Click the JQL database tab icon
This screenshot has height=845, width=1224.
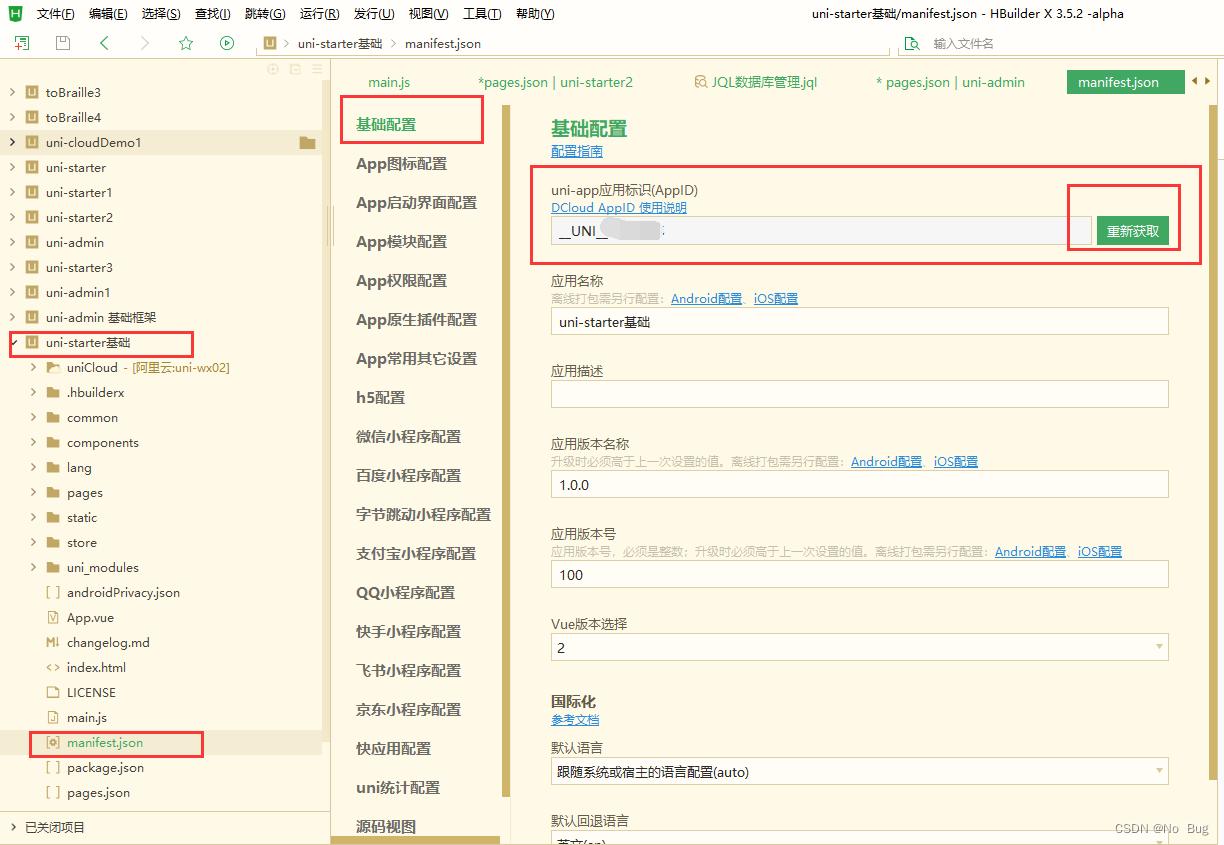click(700, 82)
